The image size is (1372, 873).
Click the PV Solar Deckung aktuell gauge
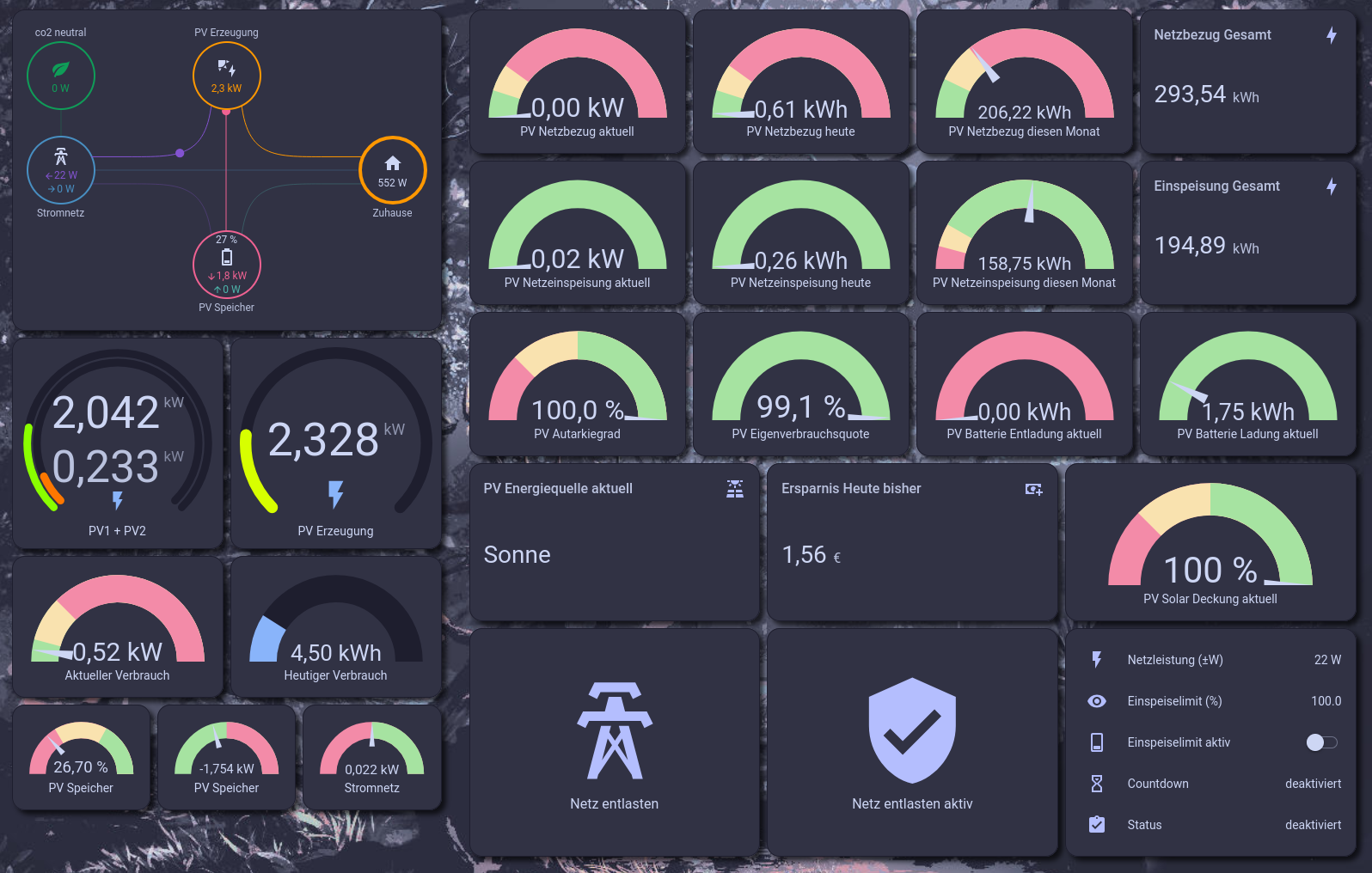click(x=1210, y=542)
